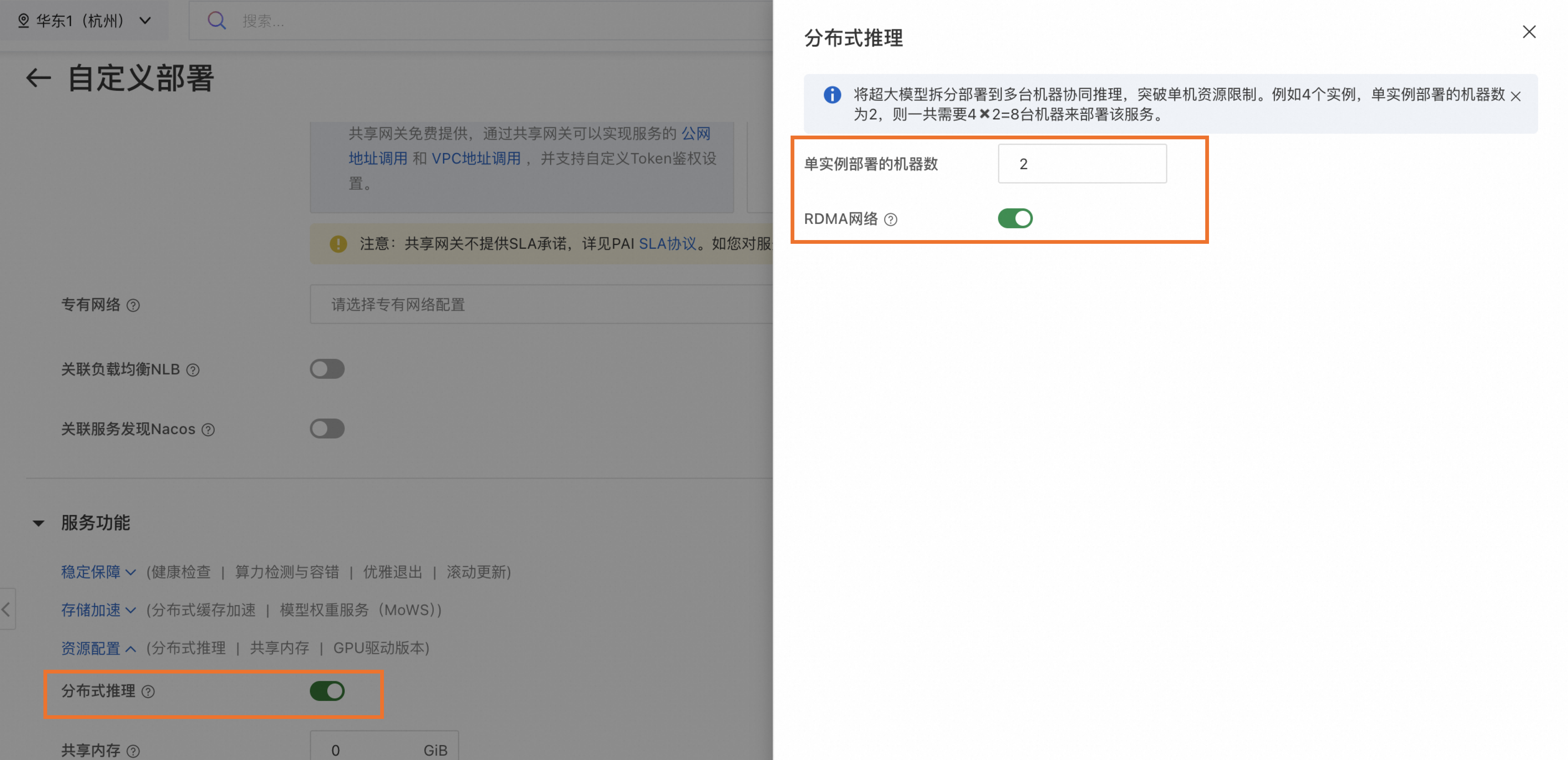This screenshot has width=1568, height=760.
Task: Open the 华东1（杭州）region selector
Action: [x=85, y=20]
